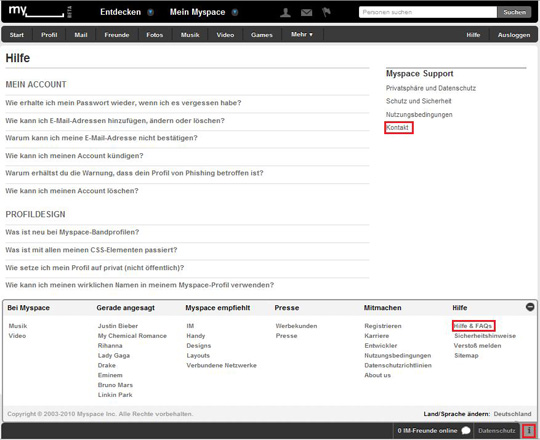Click Verbundene Netzwerke footer link

tap(221, 365)
